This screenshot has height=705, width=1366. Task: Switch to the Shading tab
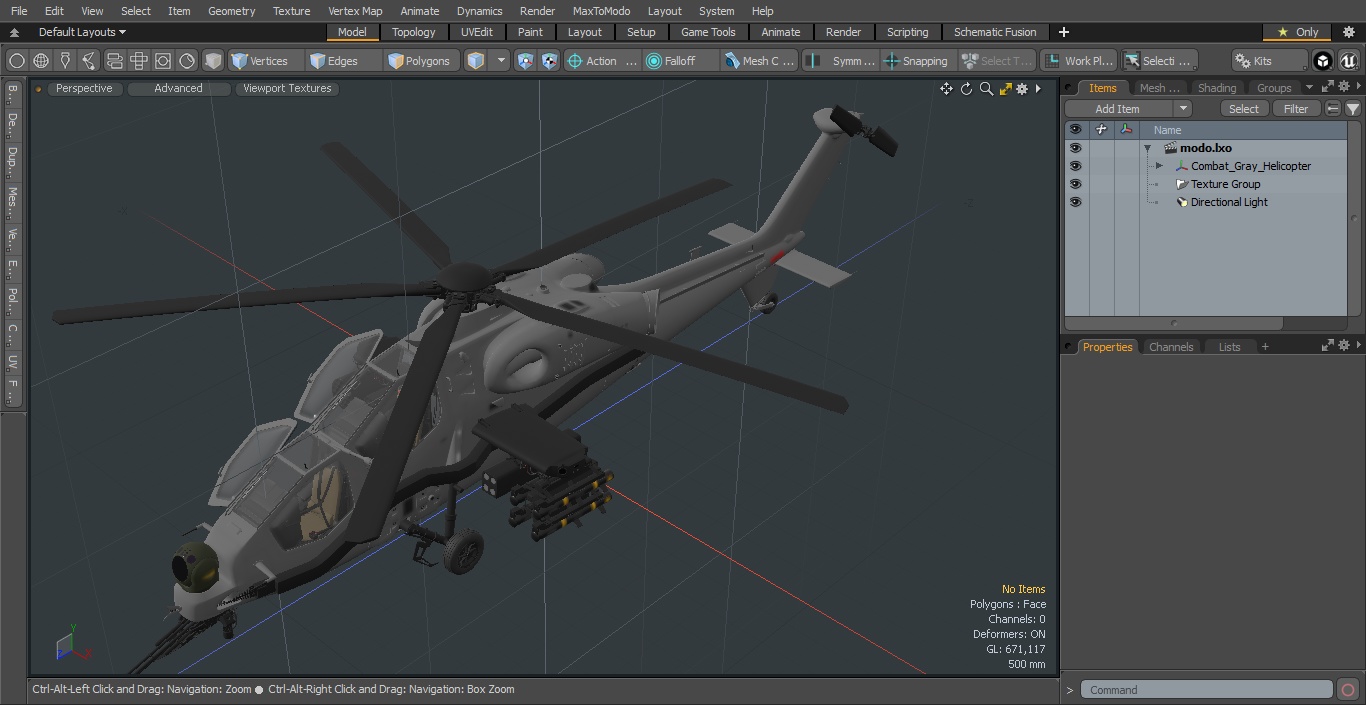tap(1217, 88)
